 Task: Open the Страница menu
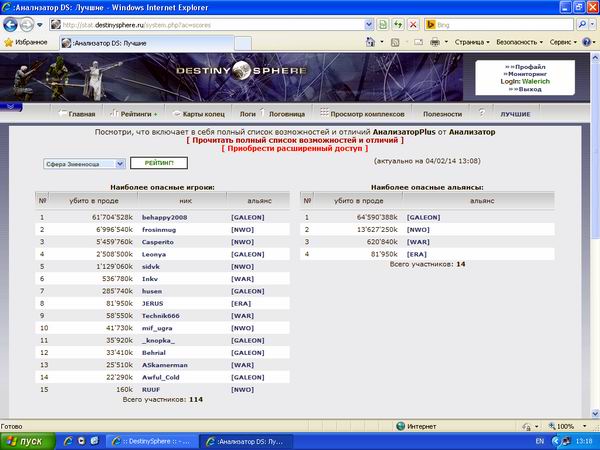472,42
